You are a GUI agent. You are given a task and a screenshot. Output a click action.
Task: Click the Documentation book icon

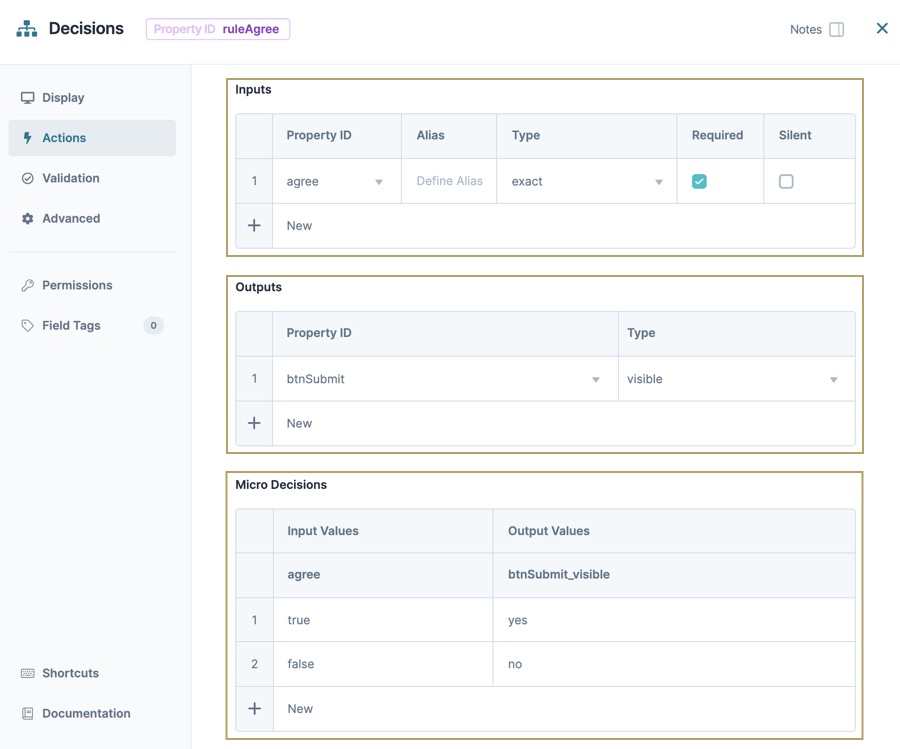pyautogui.click(x=28, y=713)
